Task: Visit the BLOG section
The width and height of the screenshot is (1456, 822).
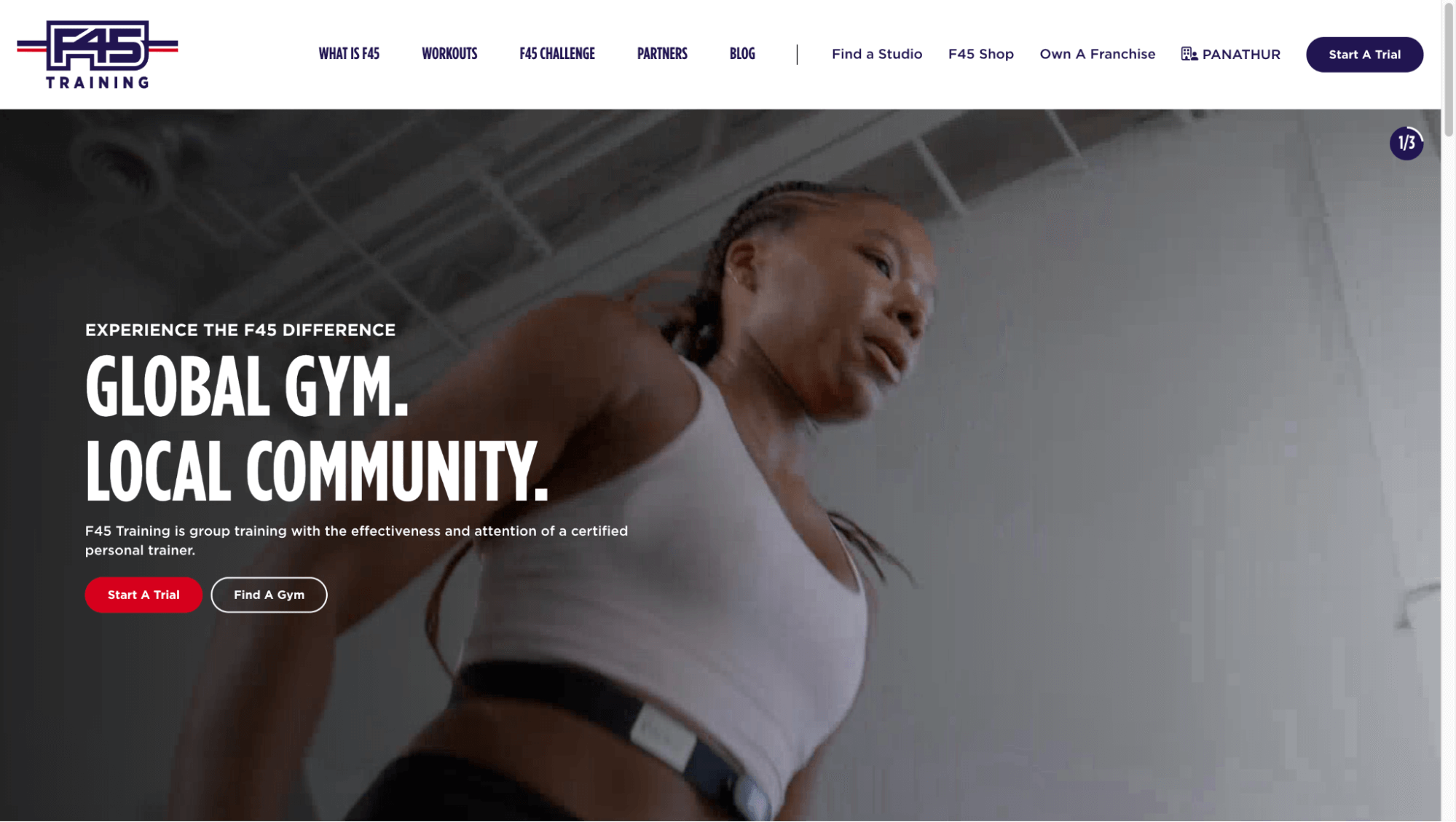Action: pyautogui.click(x=742, y=54)
